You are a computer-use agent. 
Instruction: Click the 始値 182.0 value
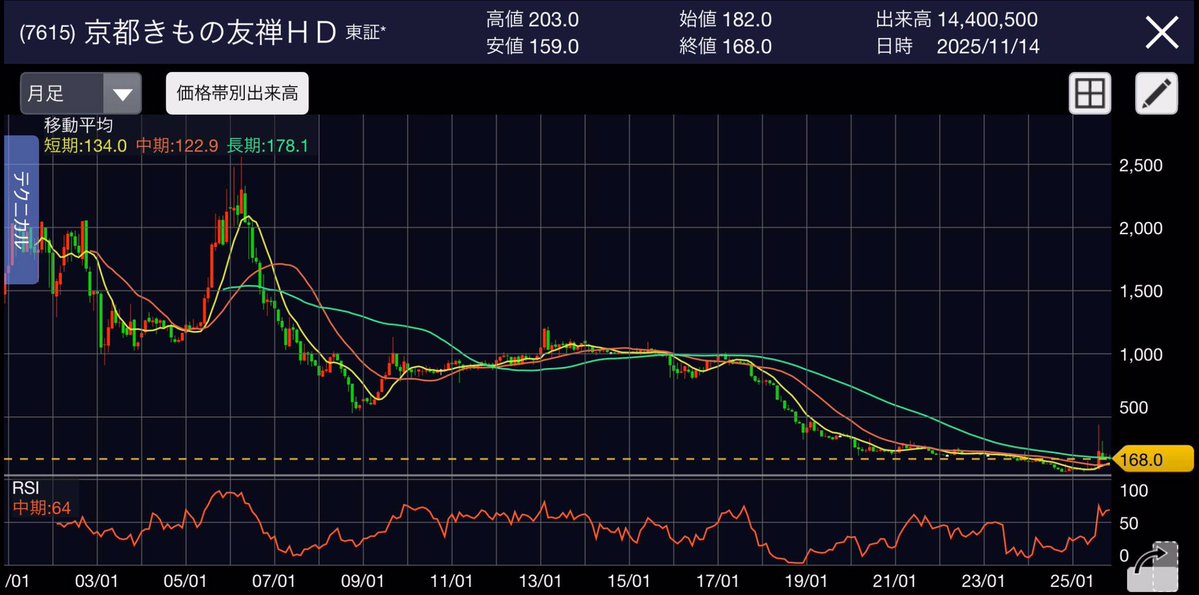click(x=726, y=19)
